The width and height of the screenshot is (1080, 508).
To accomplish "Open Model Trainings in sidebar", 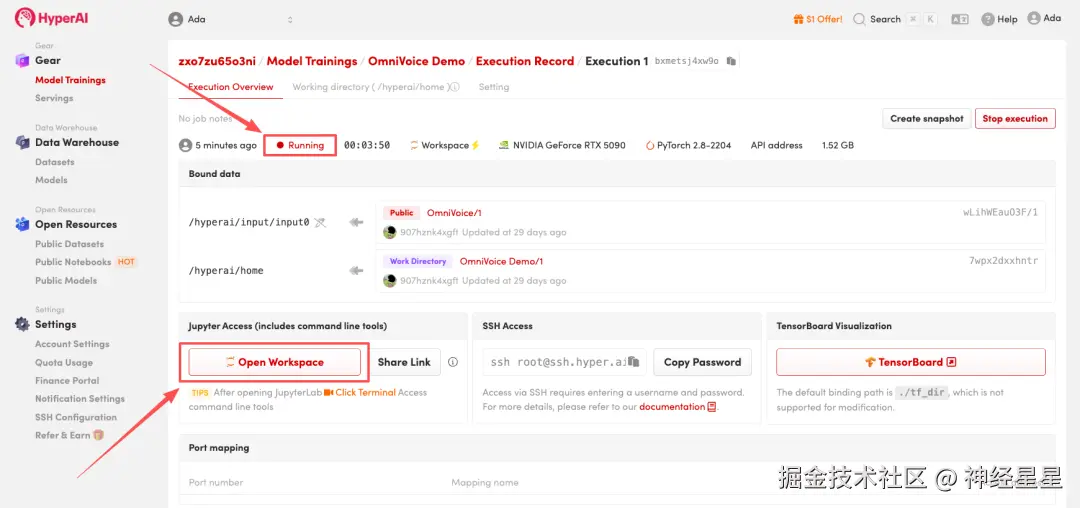I will coord(70,80).
